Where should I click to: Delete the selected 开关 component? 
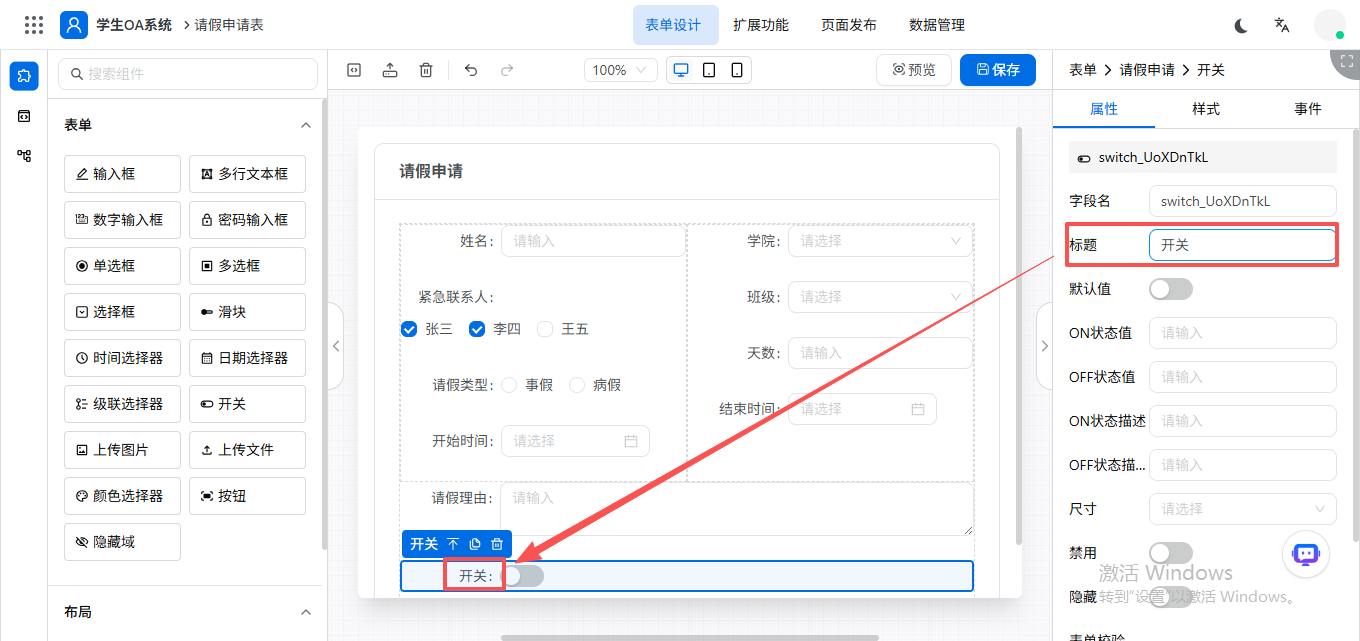tap(497, 544)
